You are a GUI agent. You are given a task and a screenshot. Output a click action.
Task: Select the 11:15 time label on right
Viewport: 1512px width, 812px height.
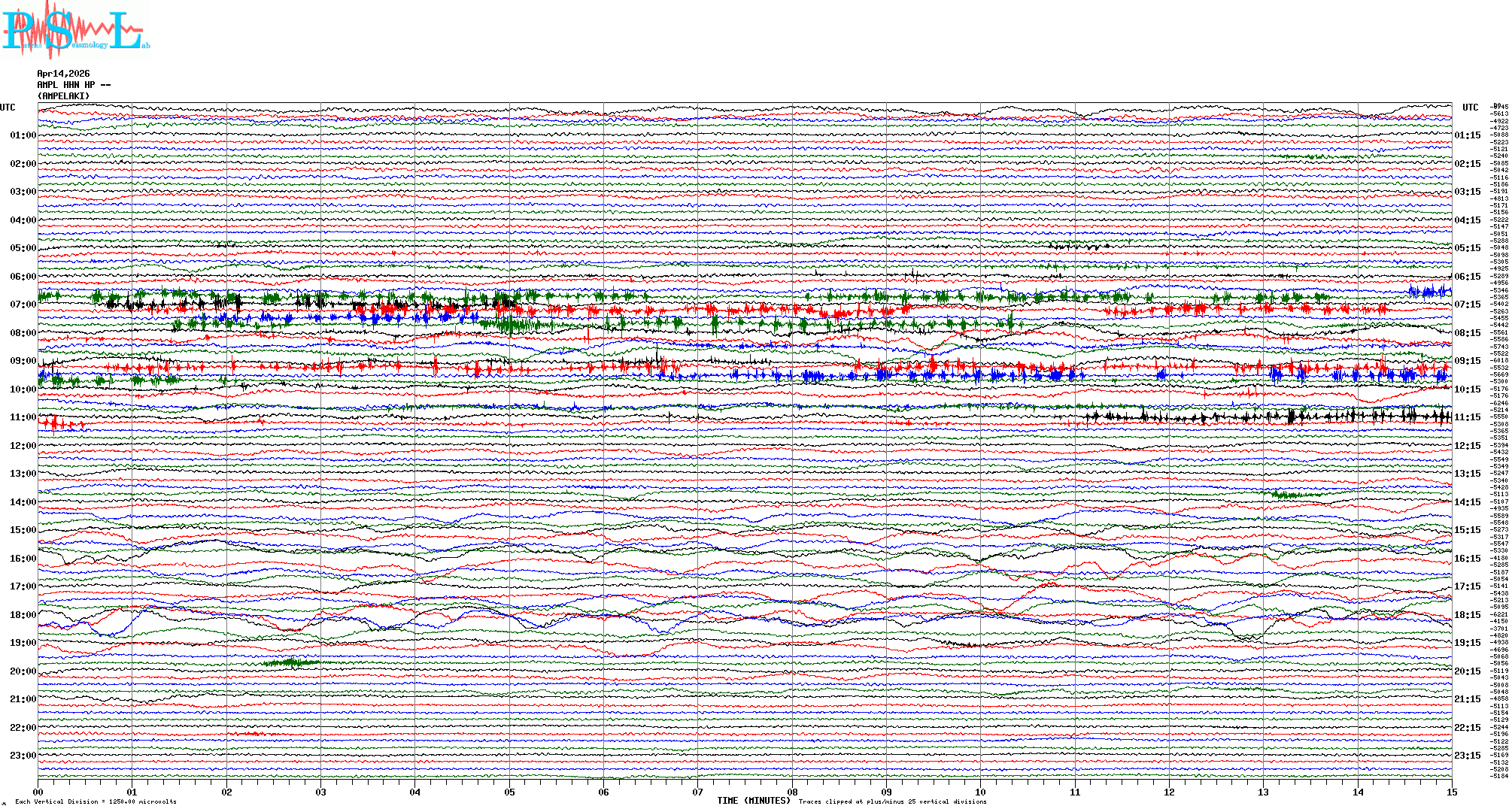[1467, 417]
